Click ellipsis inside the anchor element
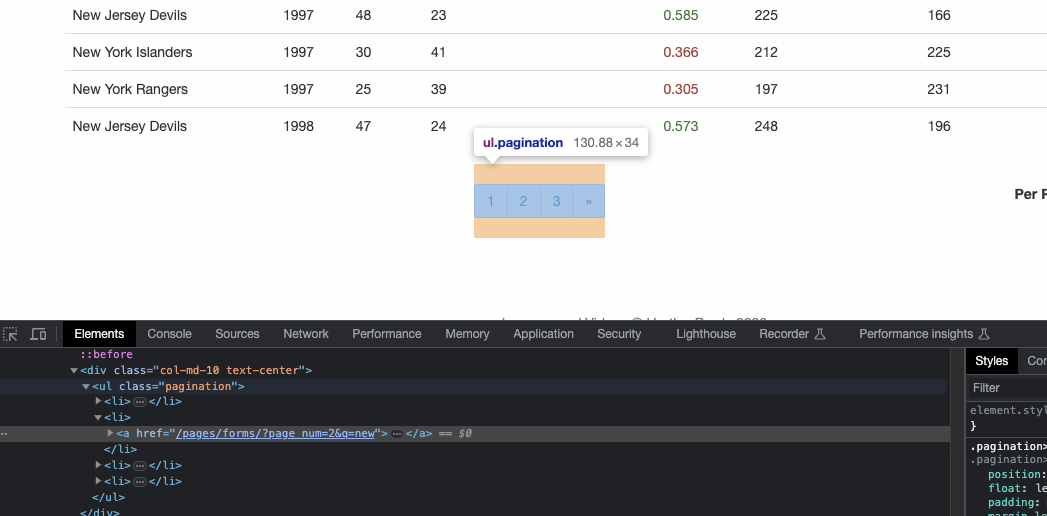The image size is (1047, 516). (397, 434)
